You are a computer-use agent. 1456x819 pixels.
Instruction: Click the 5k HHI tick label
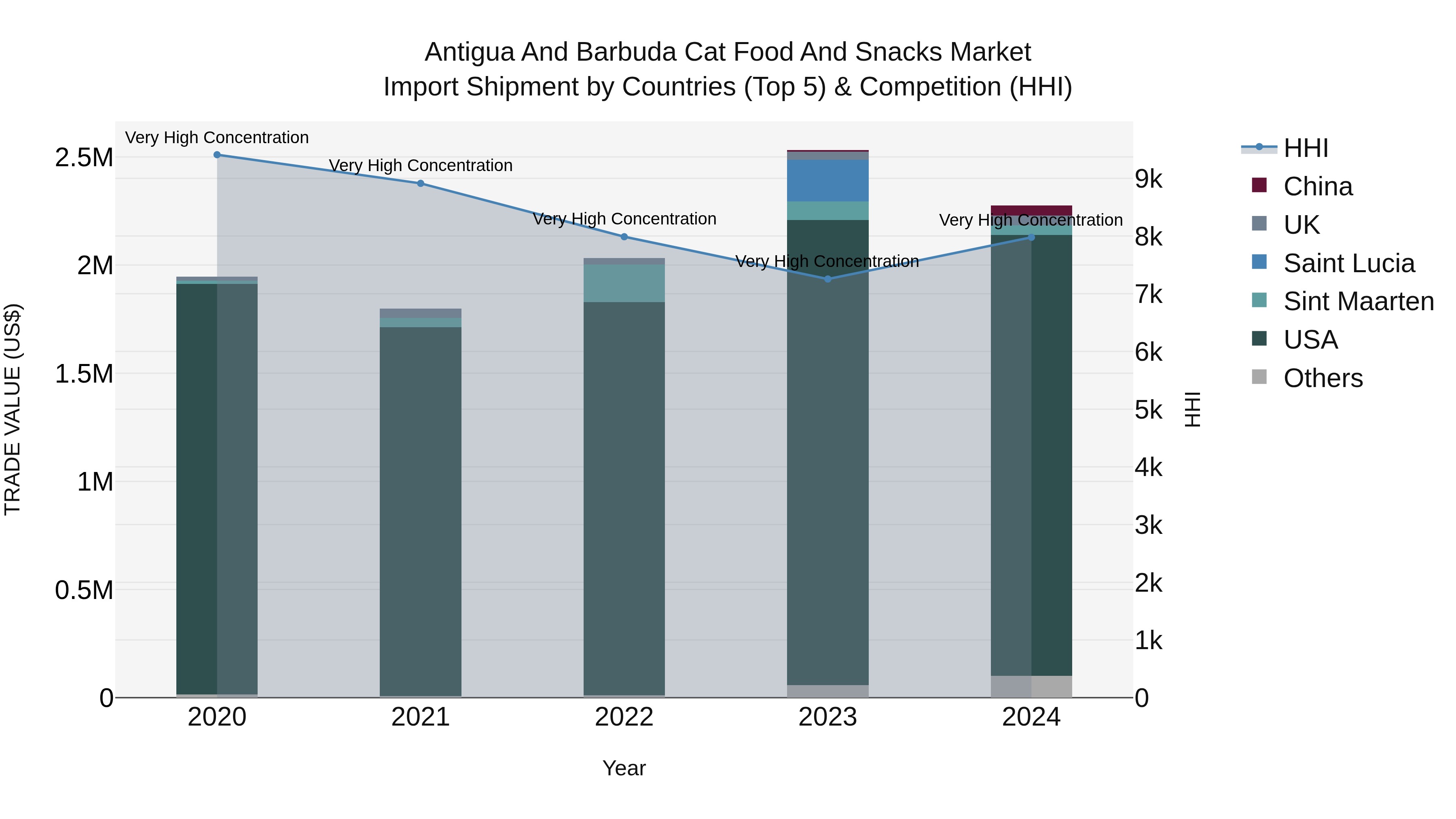(1149, 410)
